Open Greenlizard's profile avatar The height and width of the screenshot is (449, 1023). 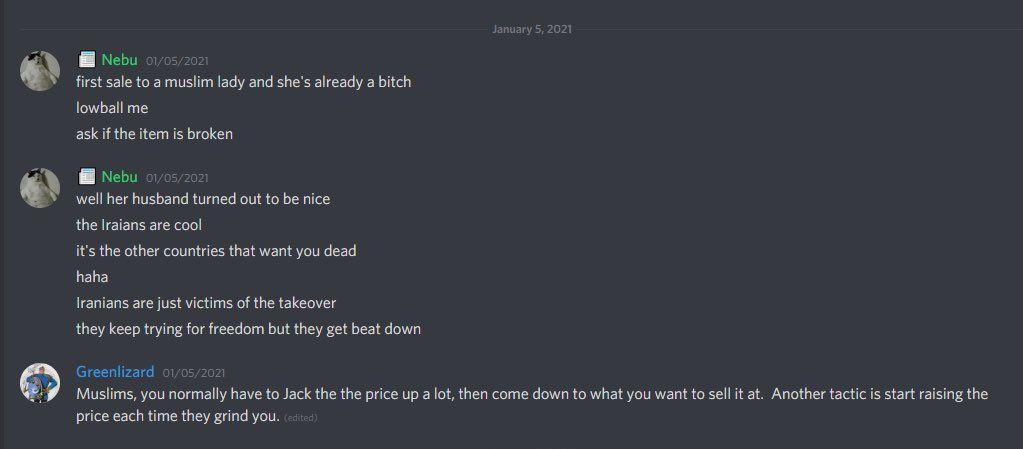[x=40, y=382]
